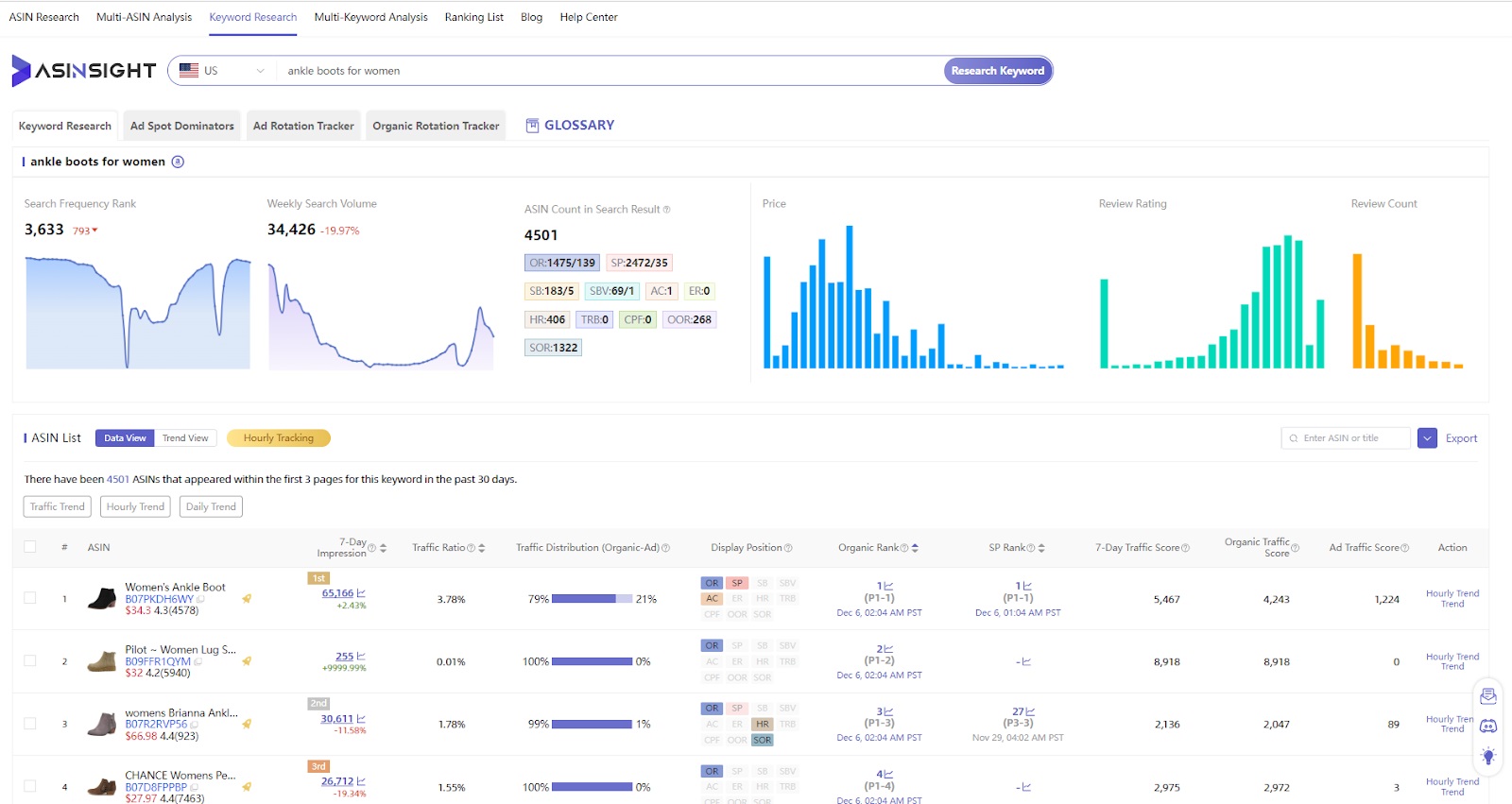Click the help icon next to Traffic Distribution header
The width and height of the screenshot is (1512, 804).
click(665, 548)
